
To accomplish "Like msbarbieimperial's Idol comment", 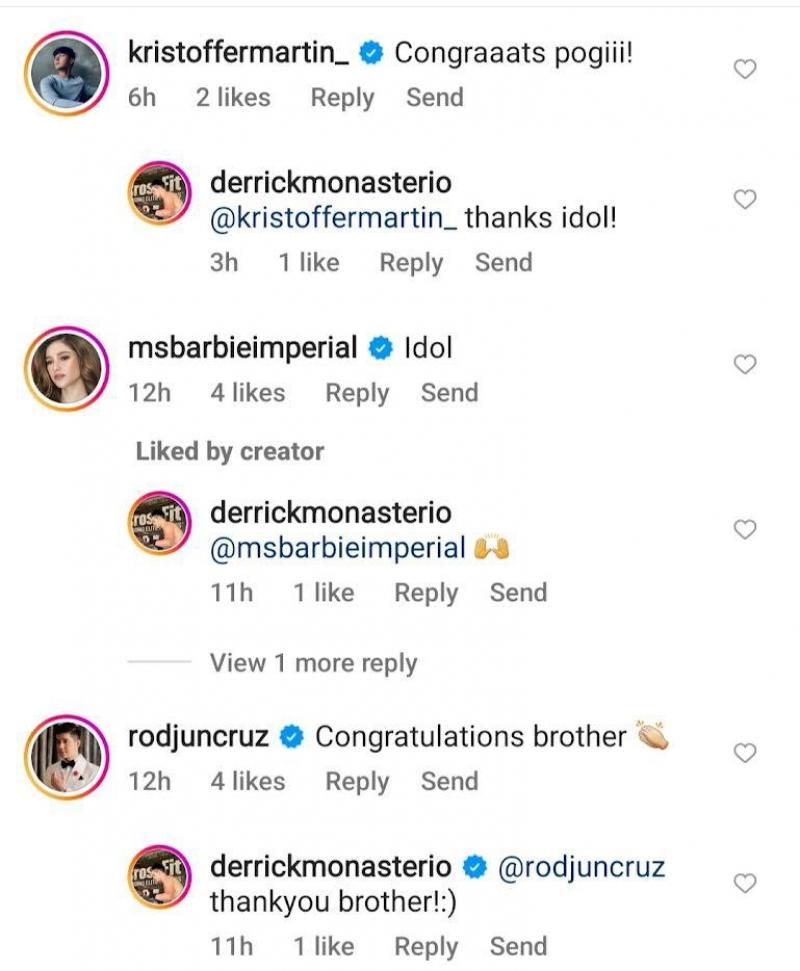I will pos(745,365).
